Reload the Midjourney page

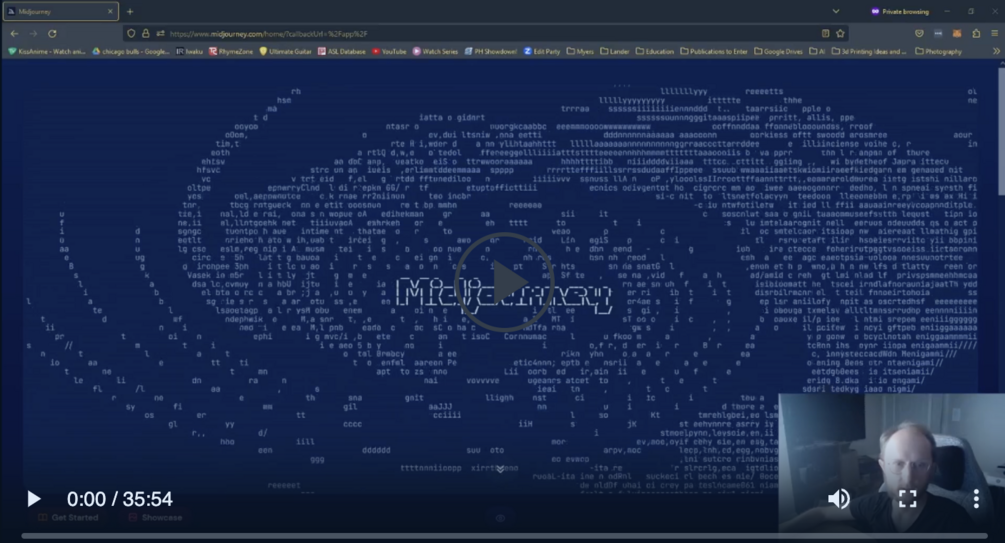pos(53,33)
